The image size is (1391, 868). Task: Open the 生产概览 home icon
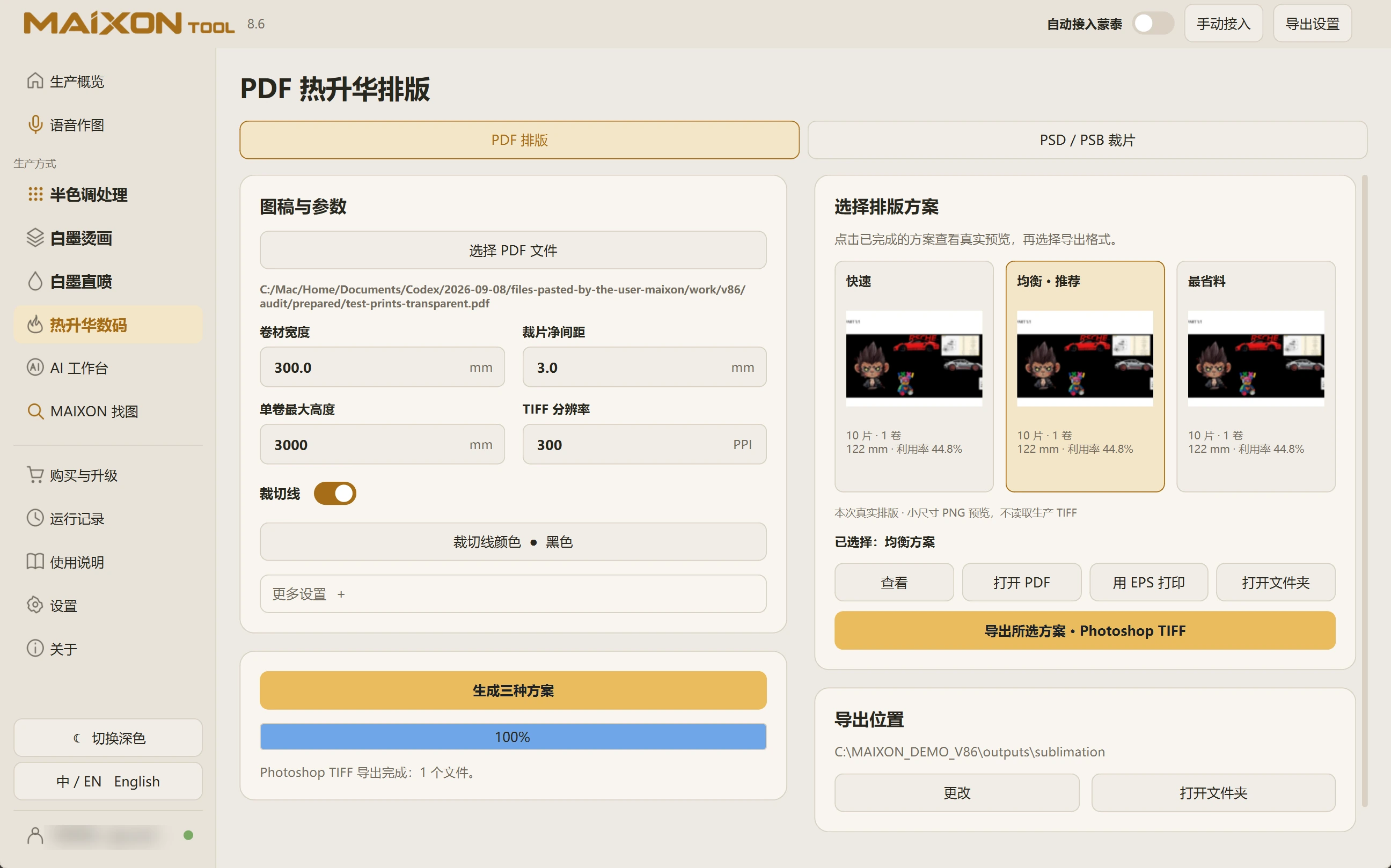(x=35, y=81)
